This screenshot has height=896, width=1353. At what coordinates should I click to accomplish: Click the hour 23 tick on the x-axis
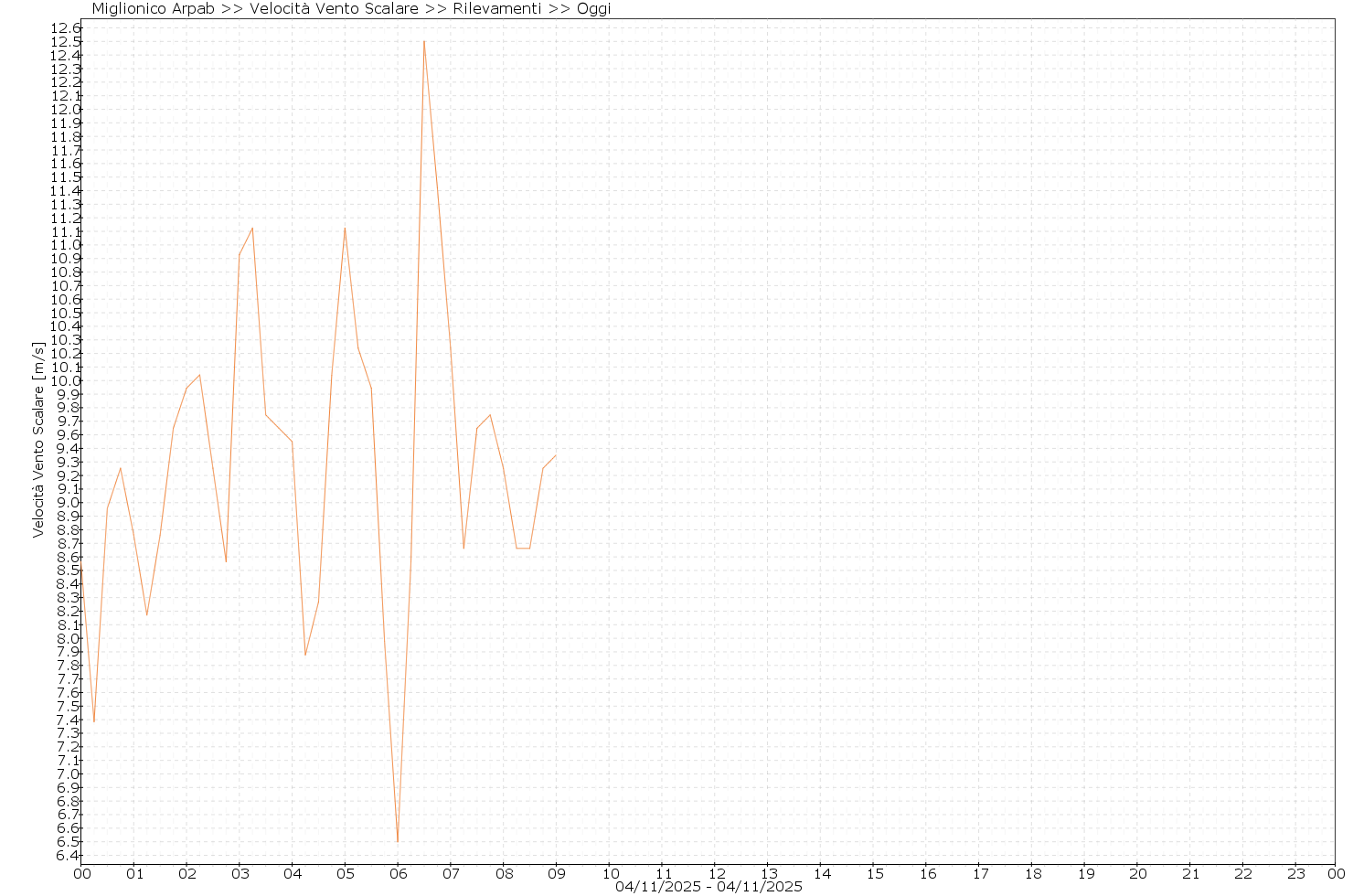pyautogui.click(x=1296, y=873)
